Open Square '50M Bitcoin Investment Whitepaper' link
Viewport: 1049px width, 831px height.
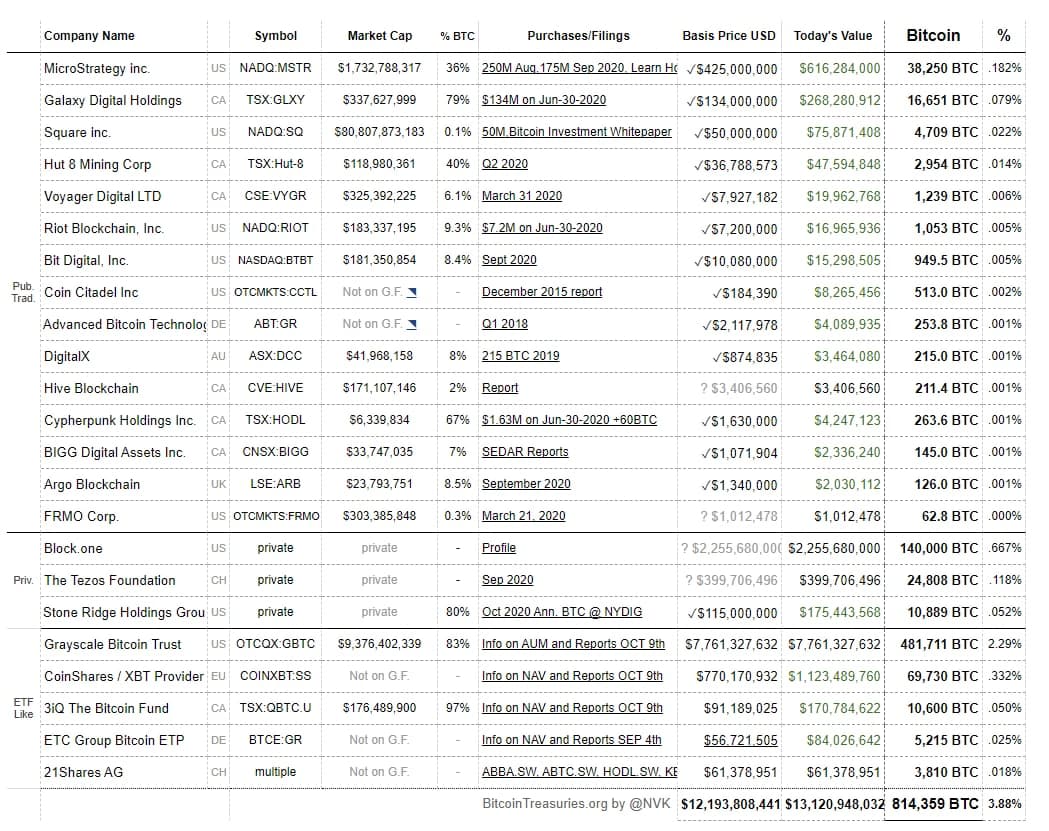(577, 132)
